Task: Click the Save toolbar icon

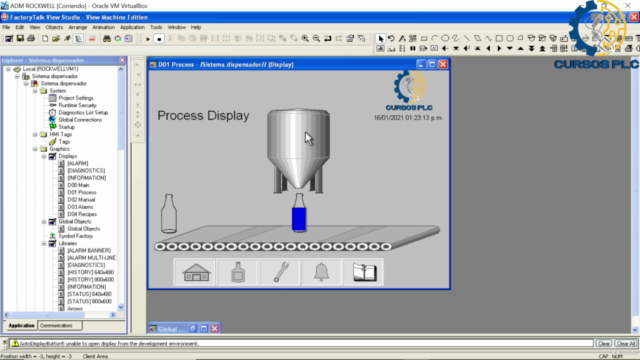Action: tap(20, 38)
